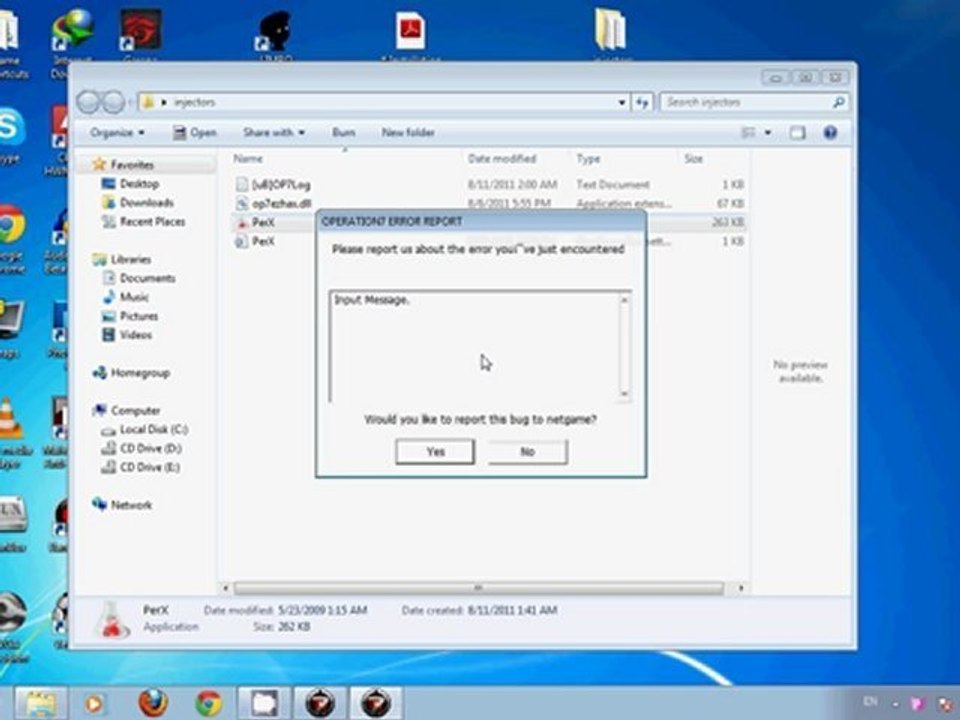Click the PerX flask icon in details pane
960x720 pixels.
click(x=112, y=620)
